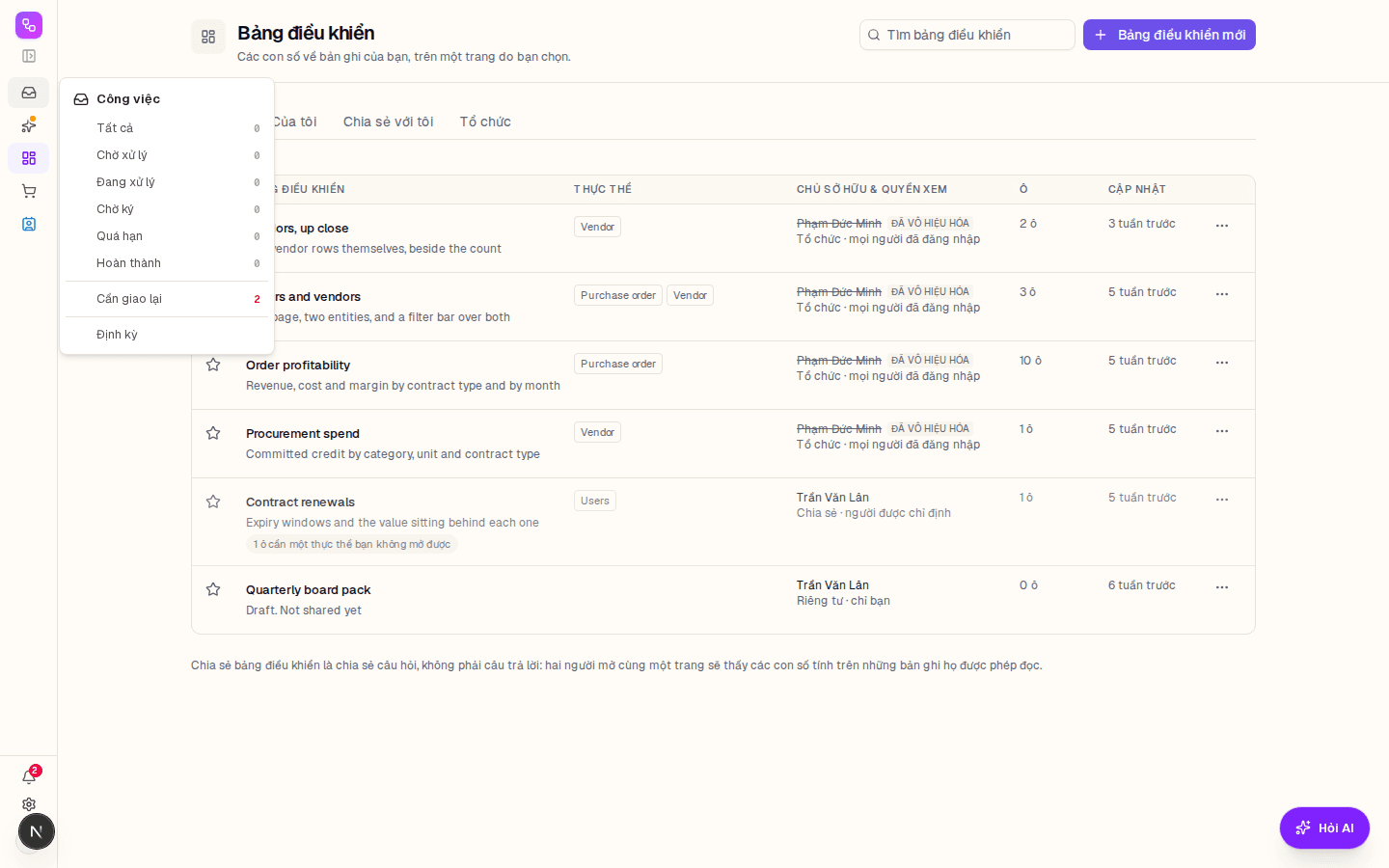
Task: Select the dashboards grid icon in sidebar
Action: (x=29, y=158)
